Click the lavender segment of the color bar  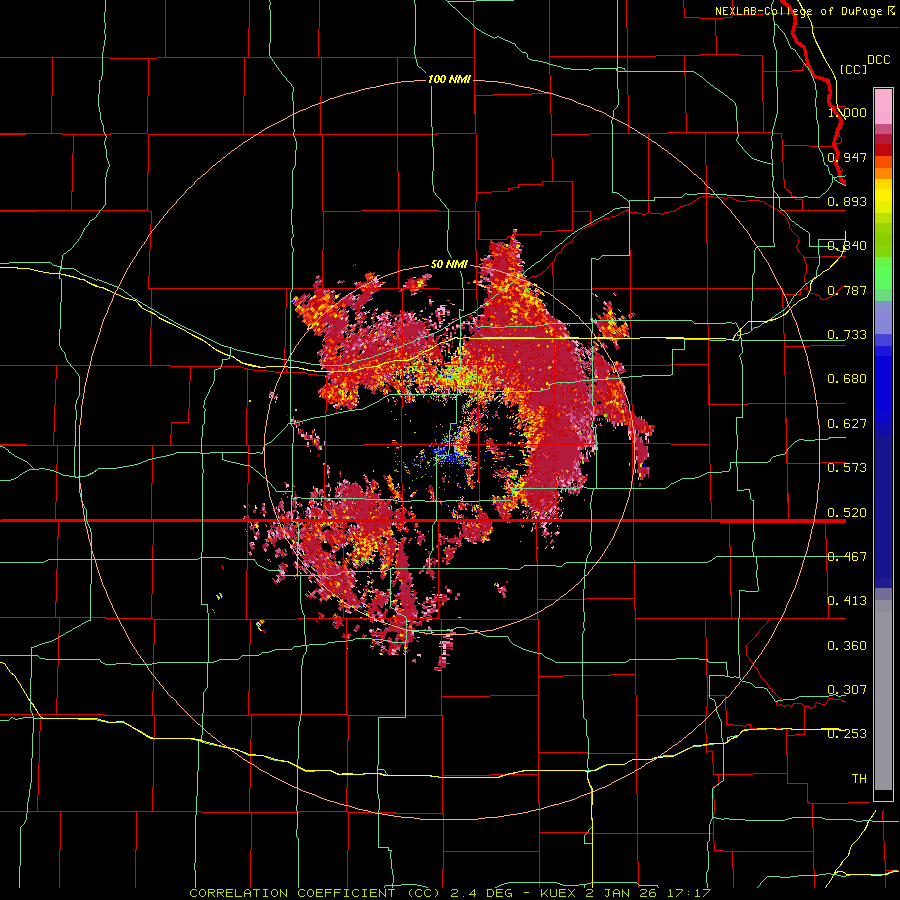coord(883,317)
